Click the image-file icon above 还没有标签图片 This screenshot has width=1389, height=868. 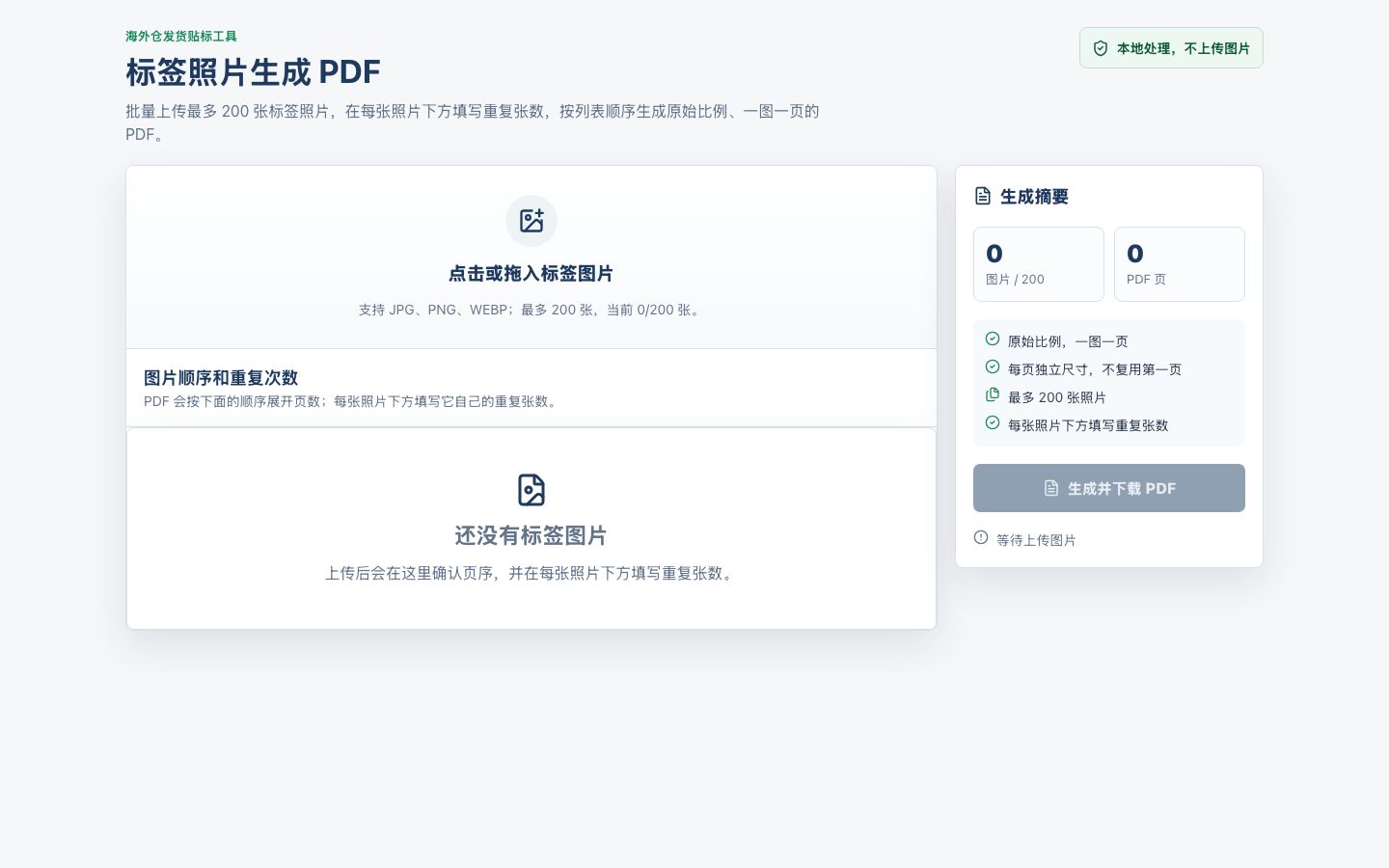[x=531, y=490]
